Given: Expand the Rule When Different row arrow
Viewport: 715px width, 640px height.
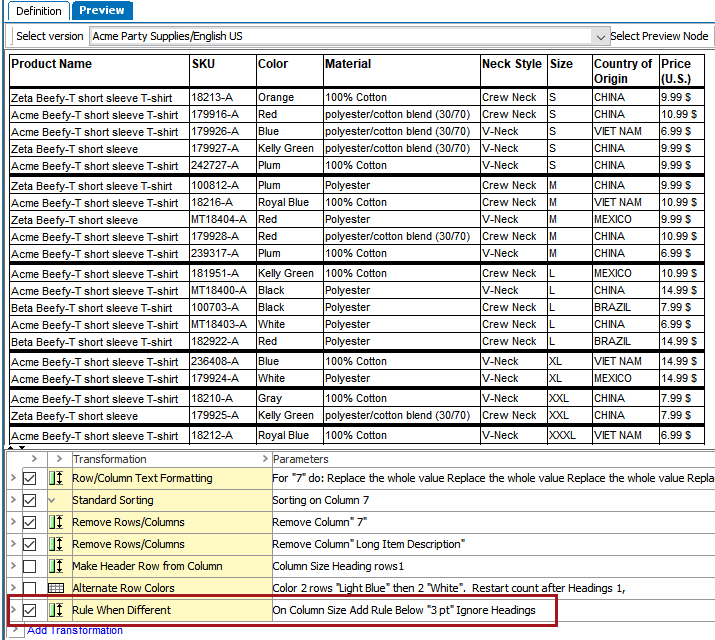Looking at the screenshot, I should [x=13, y=610].
